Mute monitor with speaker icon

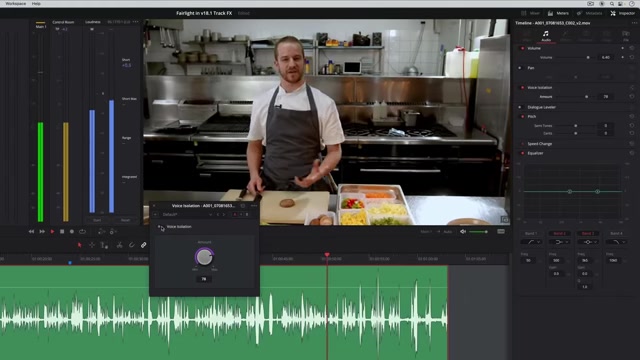[x=463, y=231]
